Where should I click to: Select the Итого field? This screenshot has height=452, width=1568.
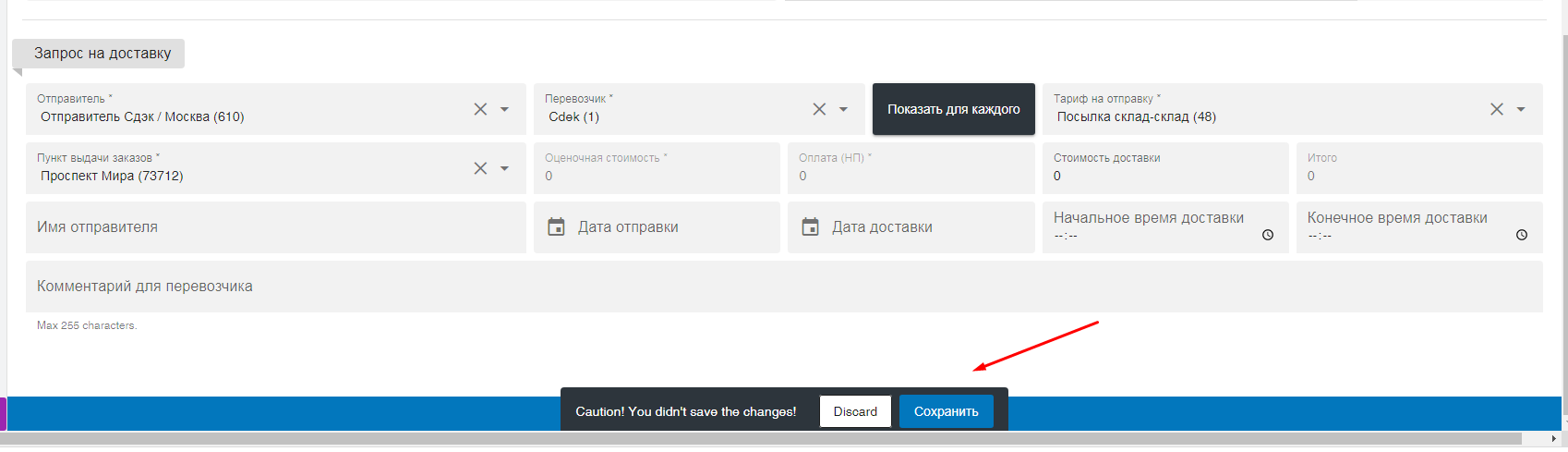[1419, 168]
